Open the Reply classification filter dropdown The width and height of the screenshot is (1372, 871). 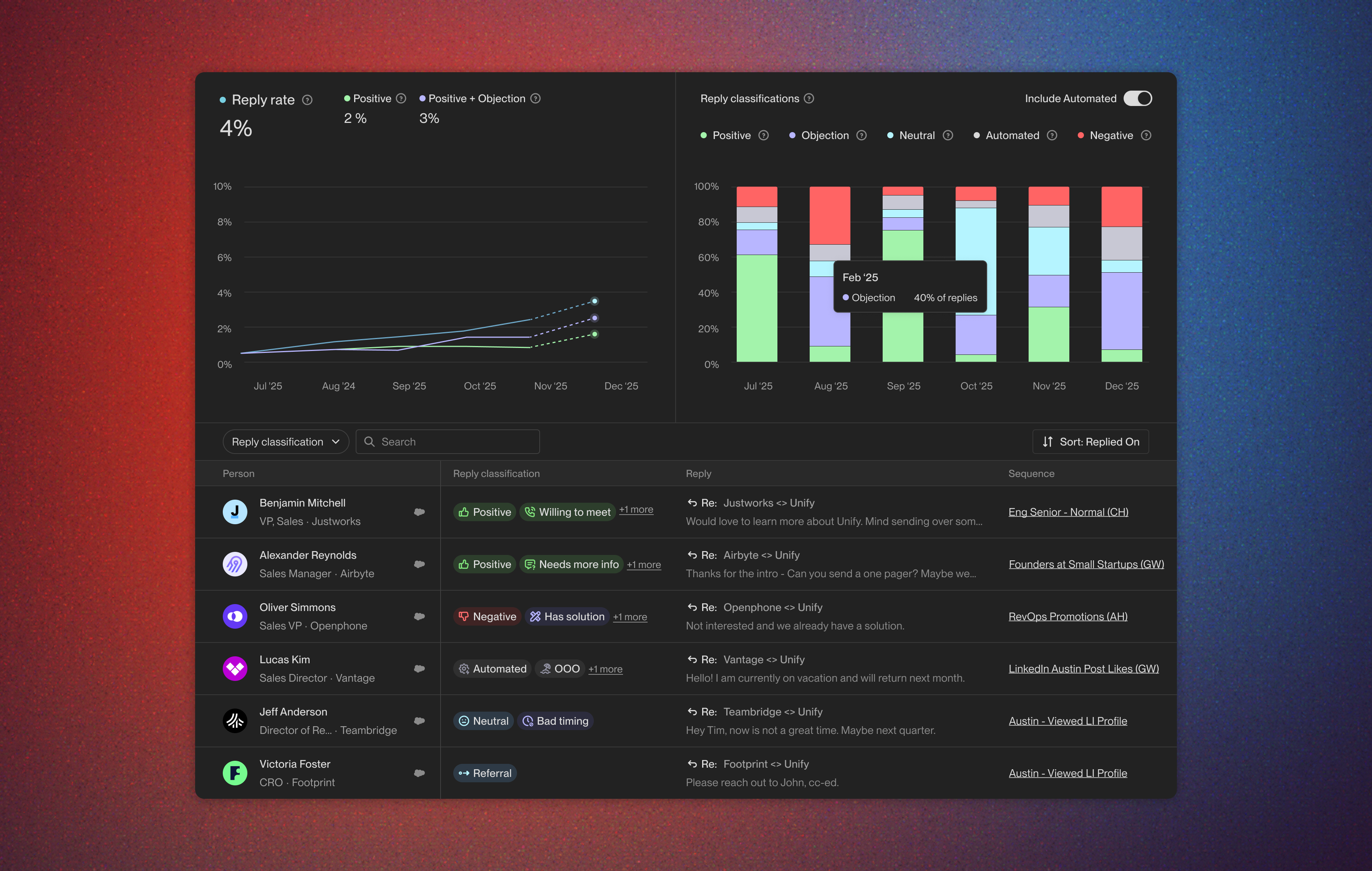(x=285, y=442)
